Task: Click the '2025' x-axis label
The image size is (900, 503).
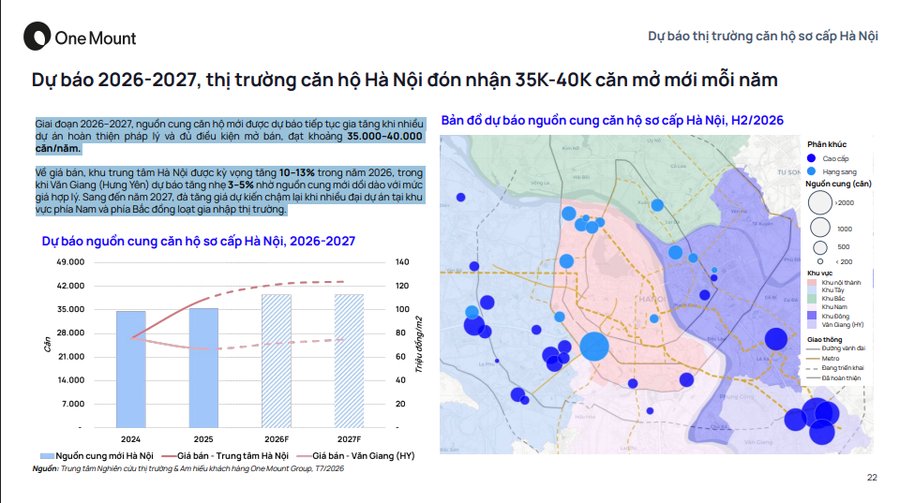Action: point(203,439)
